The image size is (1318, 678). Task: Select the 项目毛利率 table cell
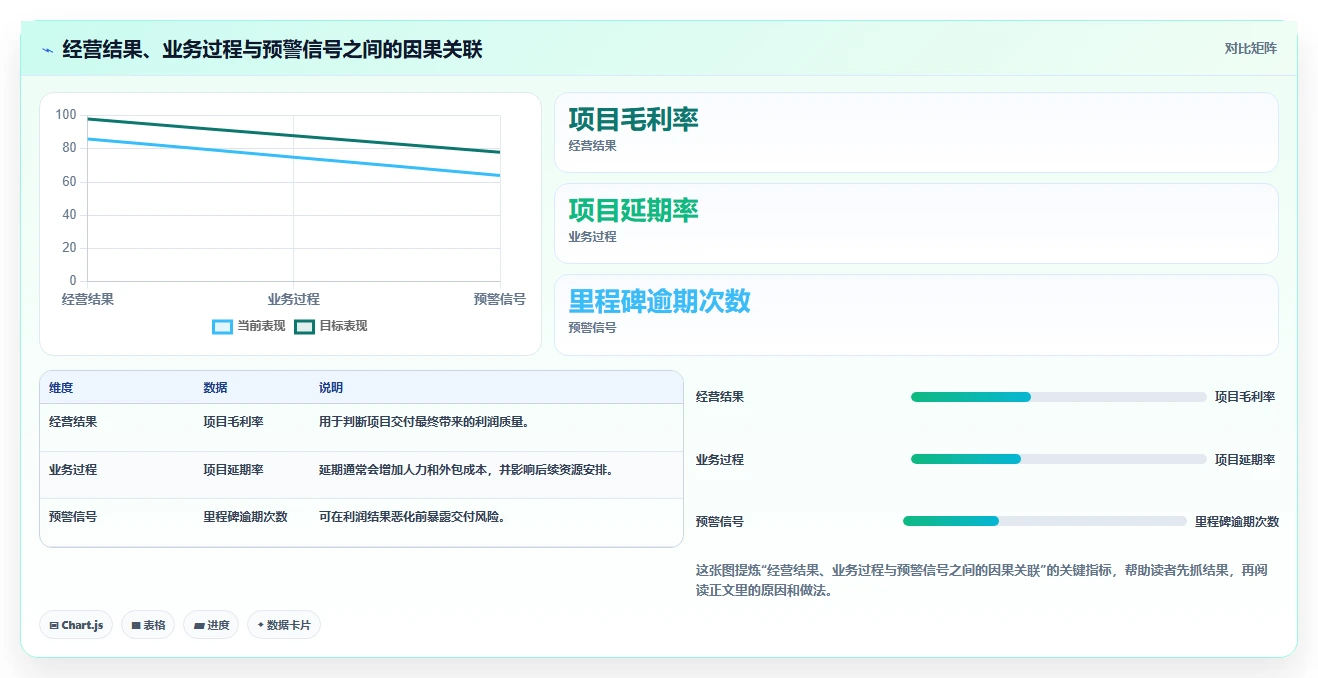233,422
